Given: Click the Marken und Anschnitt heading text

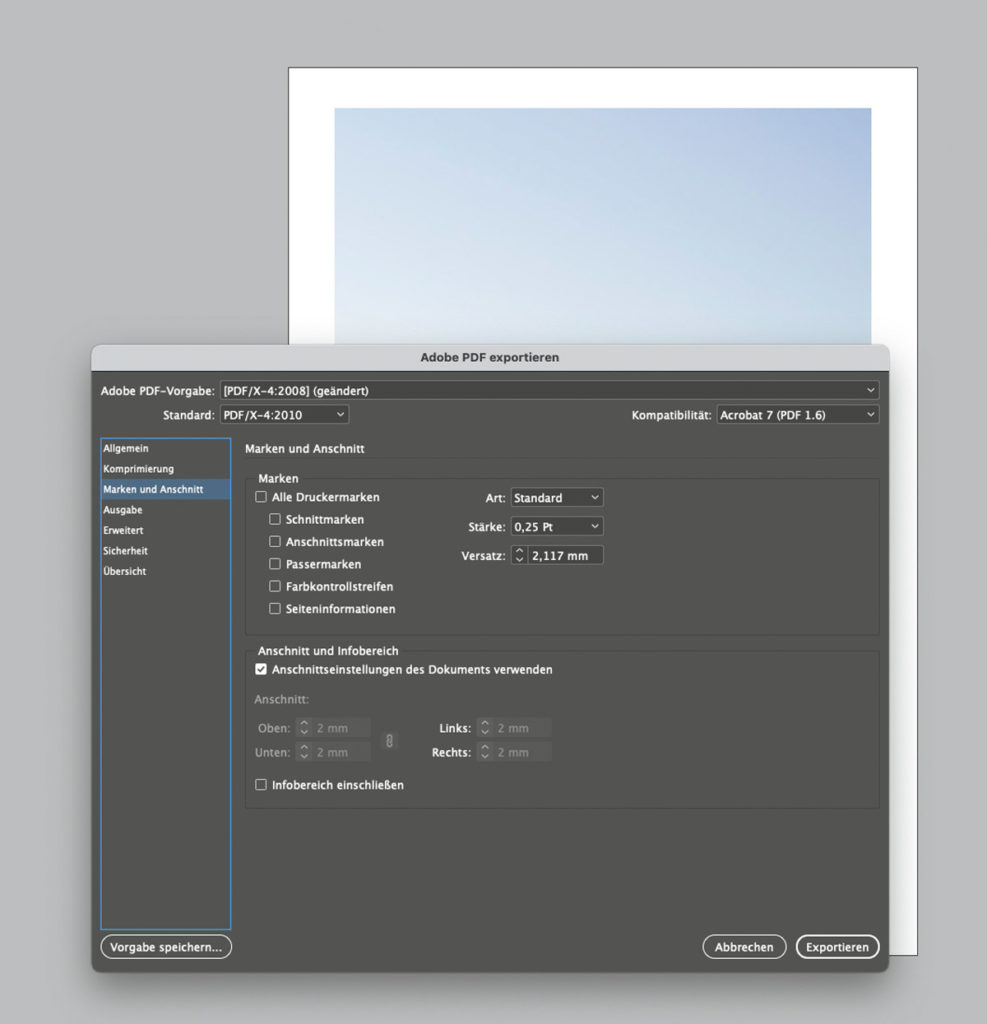Looking at the screenshot, I should point(304,449).
